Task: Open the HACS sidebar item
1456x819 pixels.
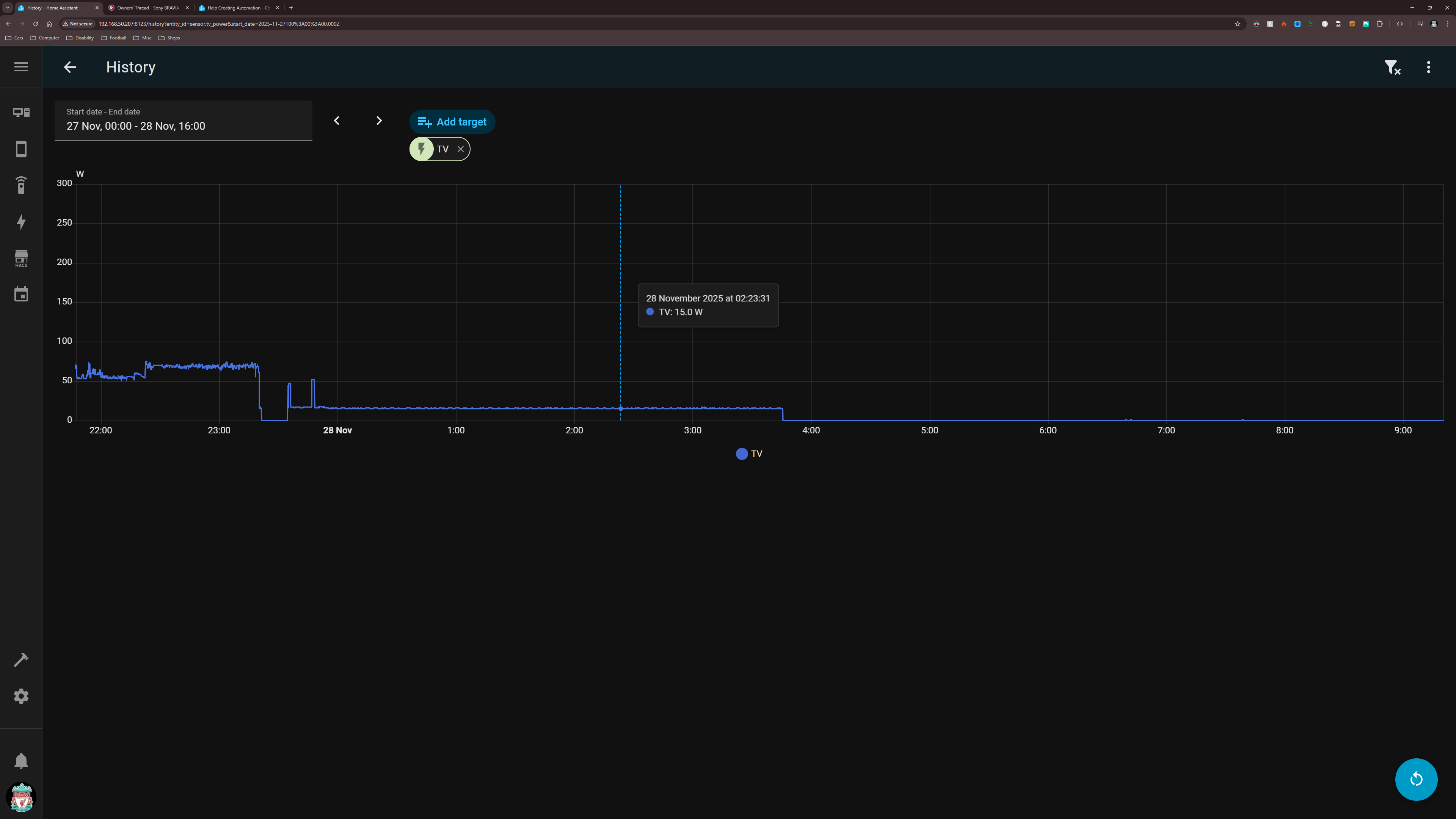Action: click(21, 258)
